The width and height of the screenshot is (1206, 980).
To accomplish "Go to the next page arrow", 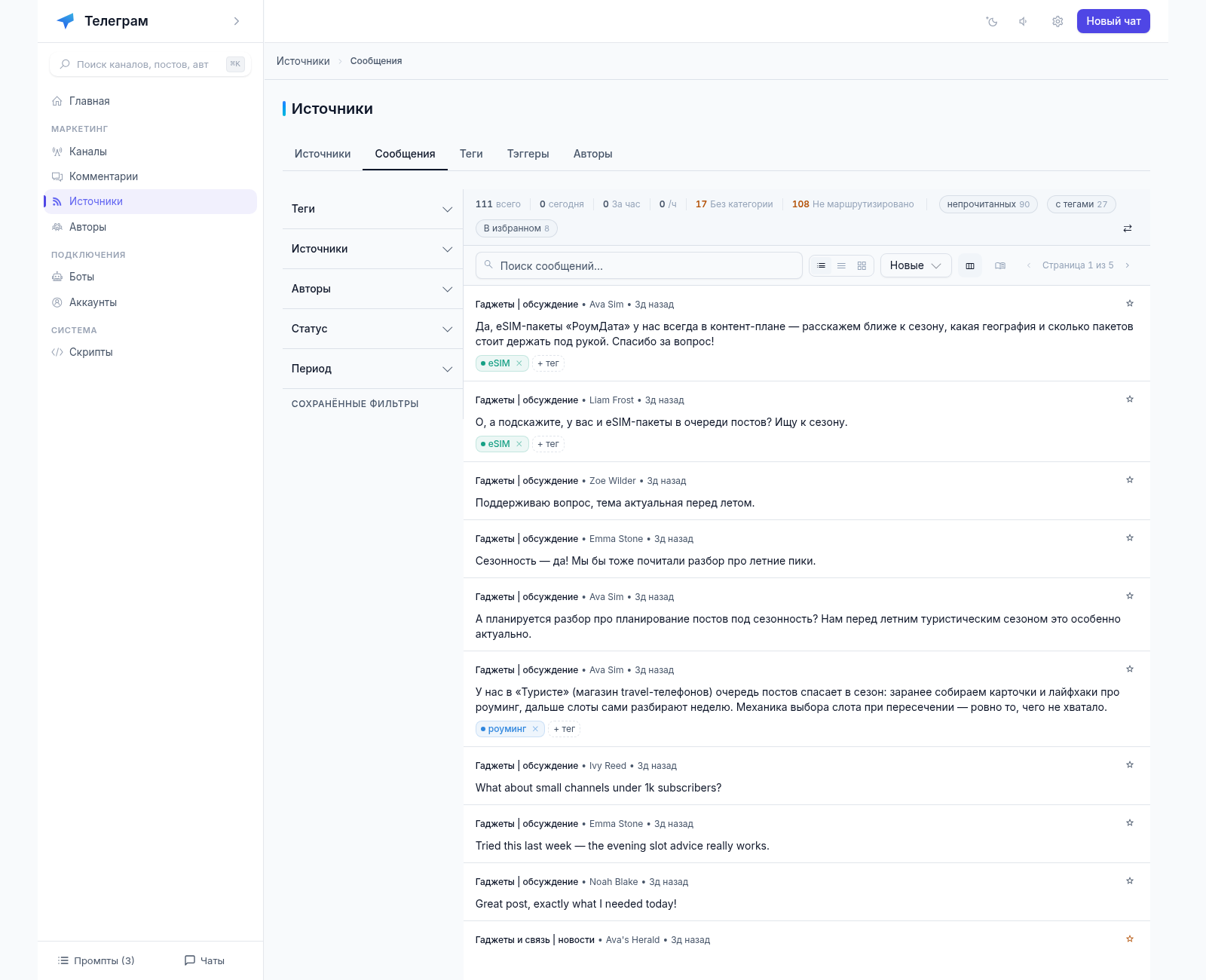I will (1128, 265).
